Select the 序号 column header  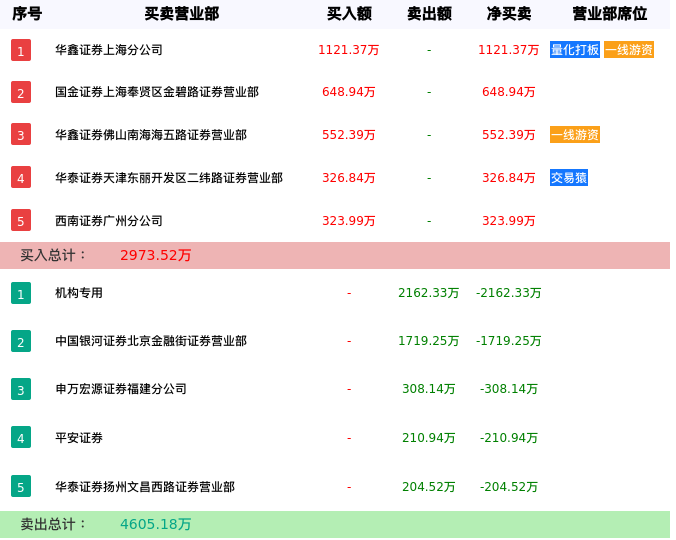click(x=27, y=14)
